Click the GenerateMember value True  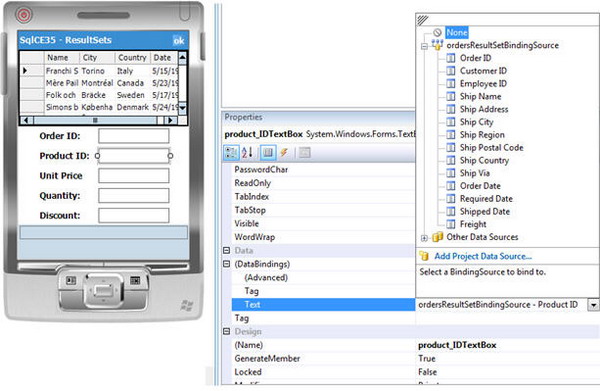[x=427, y=358]
